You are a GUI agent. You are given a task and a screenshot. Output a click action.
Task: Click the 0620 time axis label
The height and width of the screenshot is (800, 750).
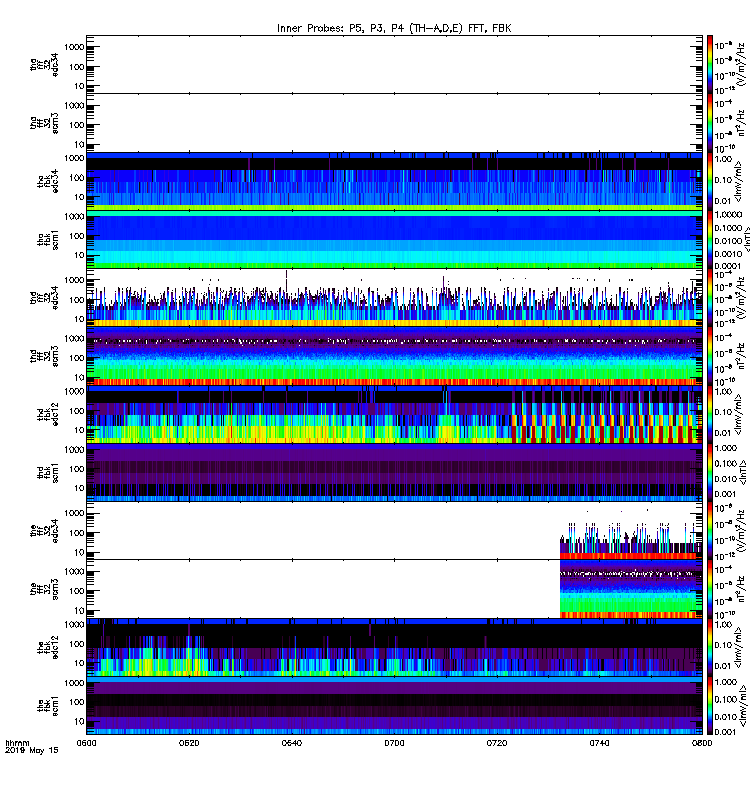pyautogui.click(x=189, y=743)
